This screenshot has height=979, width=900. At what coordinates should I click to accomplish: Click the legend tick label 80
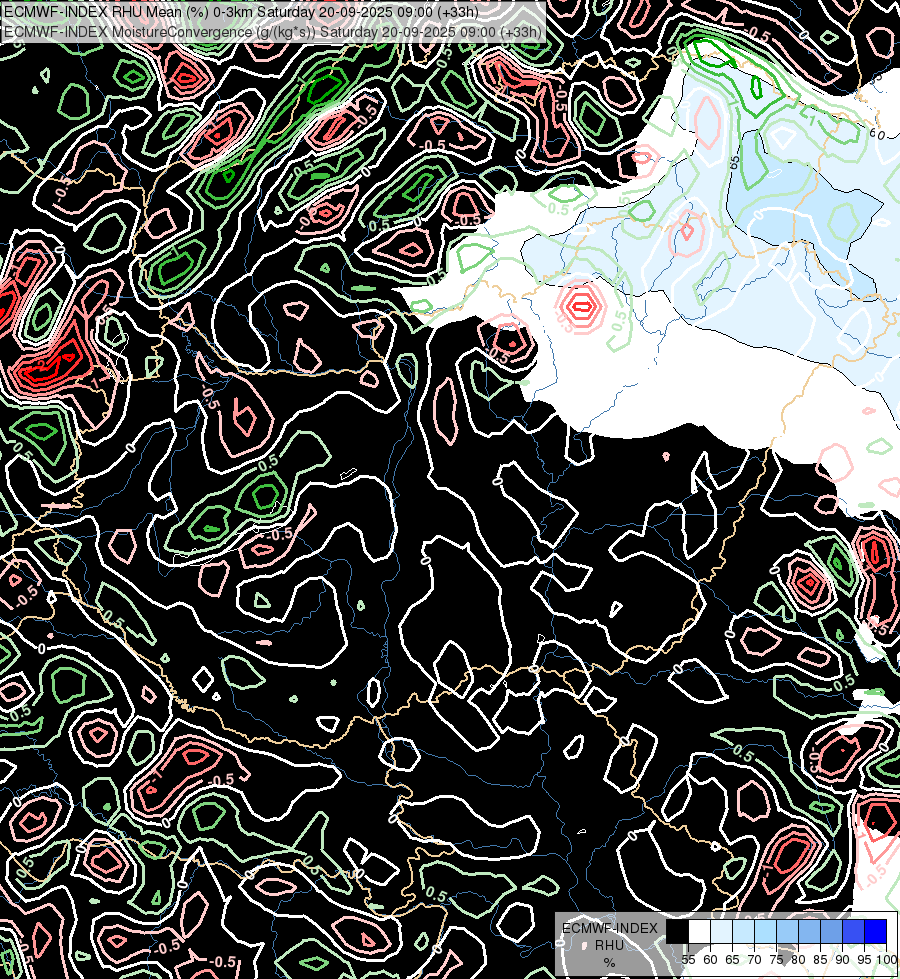click(798, 960)
